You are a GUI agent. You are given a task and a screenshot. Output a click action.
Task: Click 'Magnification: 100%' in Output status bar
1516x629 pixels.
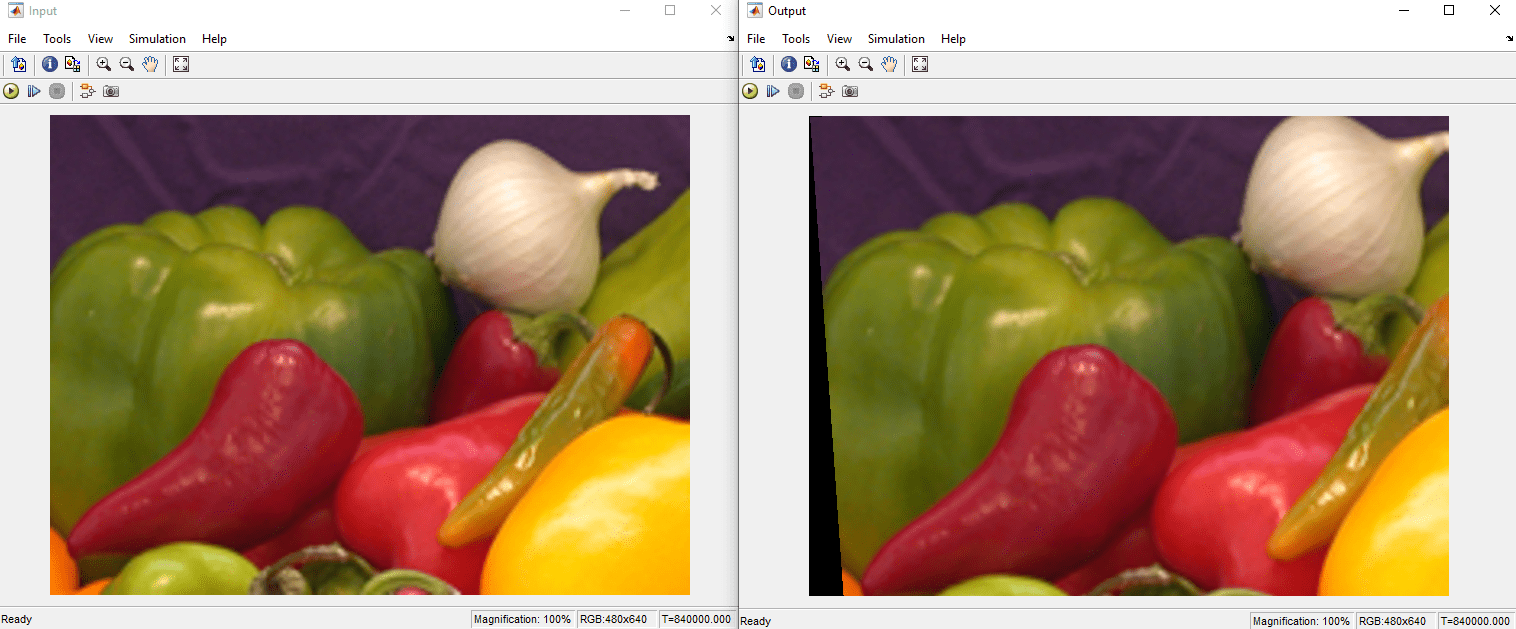(x=1302, y=621)
